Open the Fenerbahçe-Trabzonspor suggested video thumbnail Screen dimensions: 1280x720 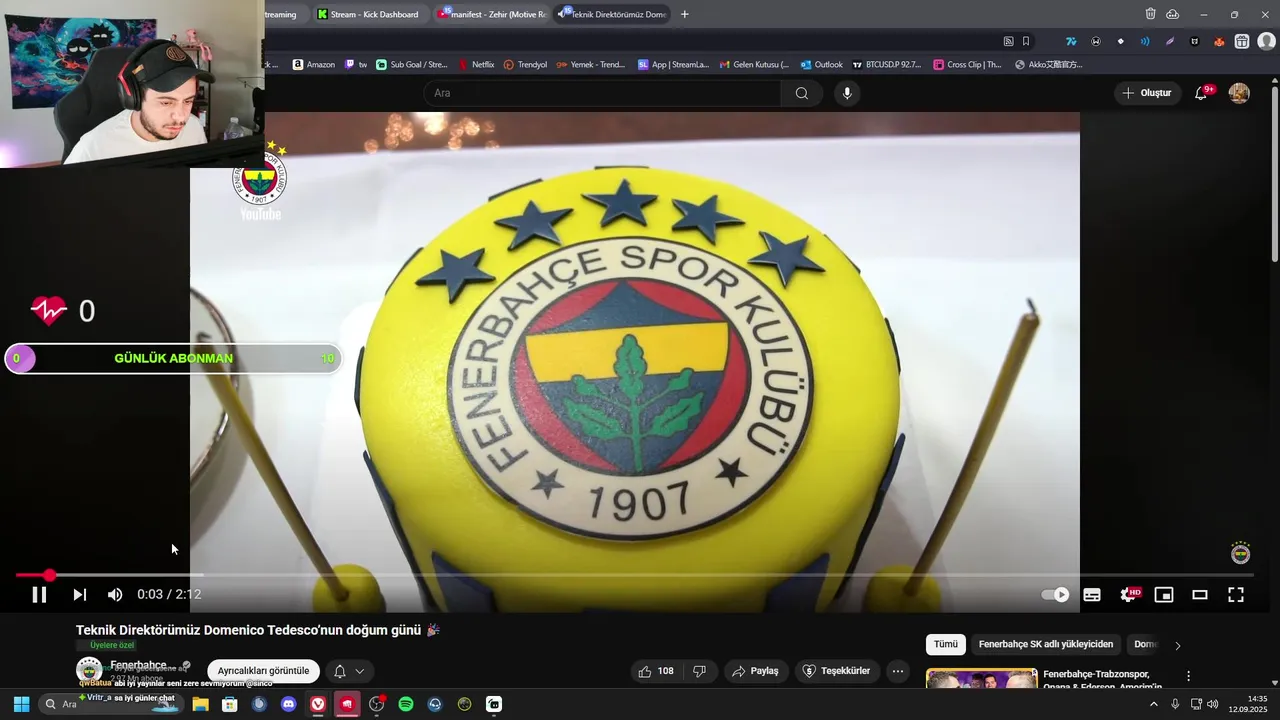click(982, 678)
